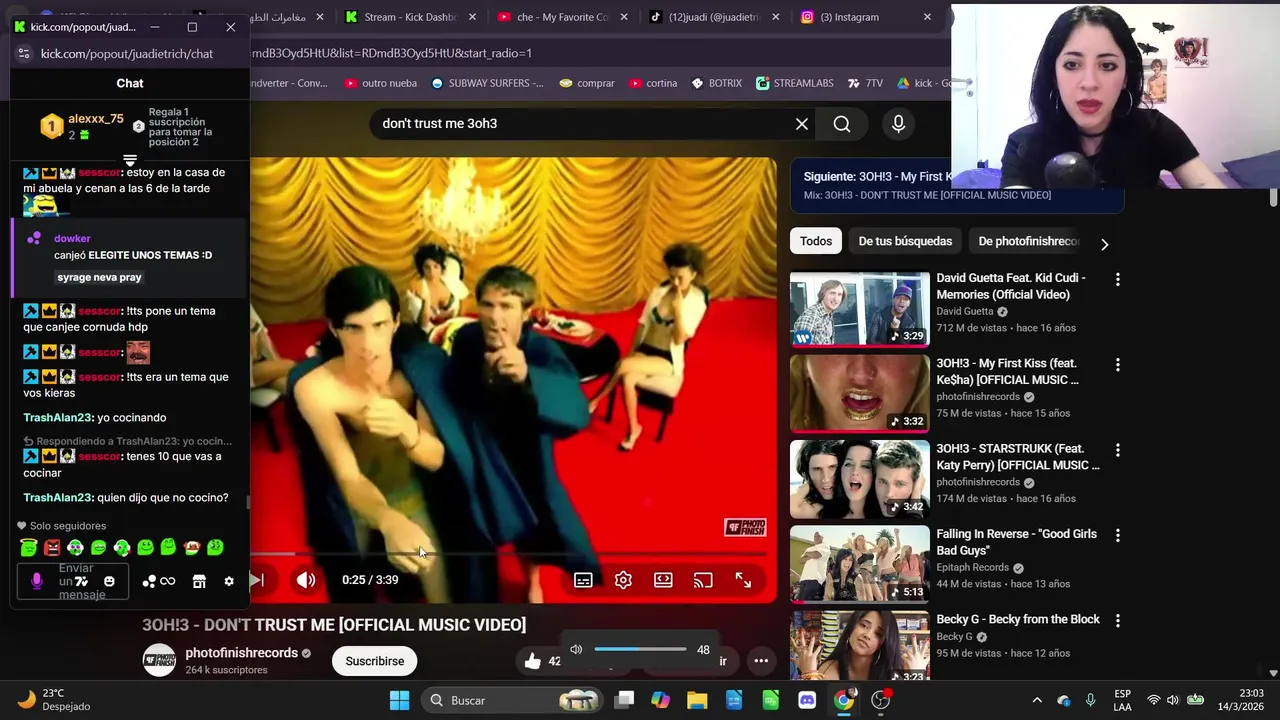1280x720 pixels.
Task: Open BOTRIX bookmark
Action: [716, 83]
